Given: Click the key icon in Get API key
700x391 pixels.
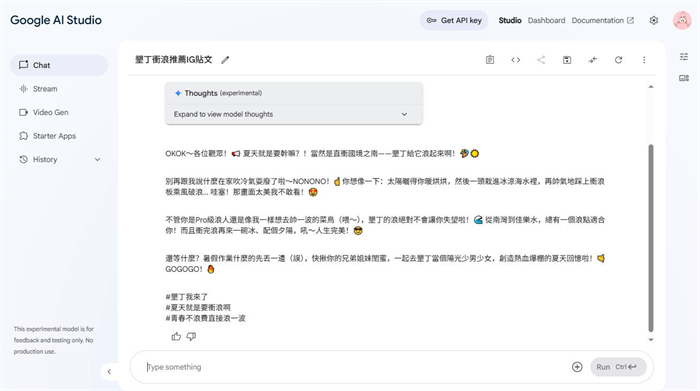Looking at the screenshot, I should 431,21.
